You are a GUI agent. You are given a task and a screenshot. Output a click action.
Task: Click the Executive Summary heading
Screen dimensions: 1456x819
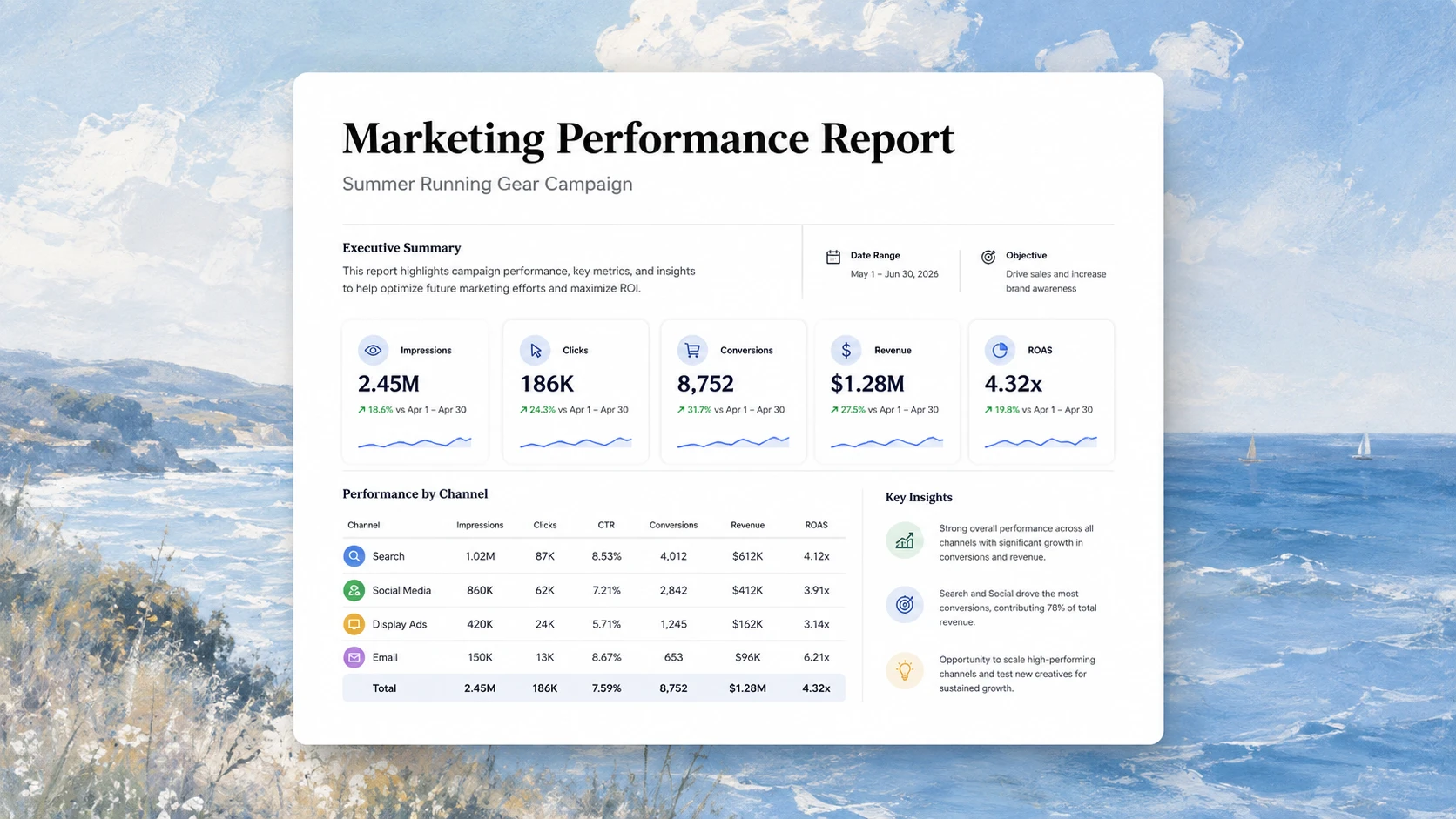point(401,248)
